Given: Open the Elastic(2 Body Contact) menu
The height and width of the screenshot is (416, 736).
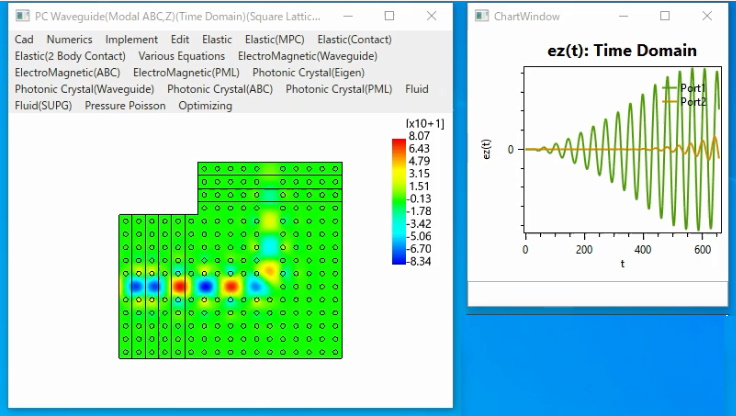Looking at the screenshot, I should tap(70, 56).
